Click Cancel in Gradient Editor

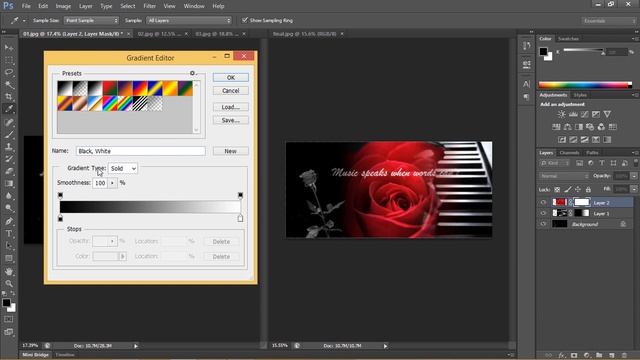[231, 91]
